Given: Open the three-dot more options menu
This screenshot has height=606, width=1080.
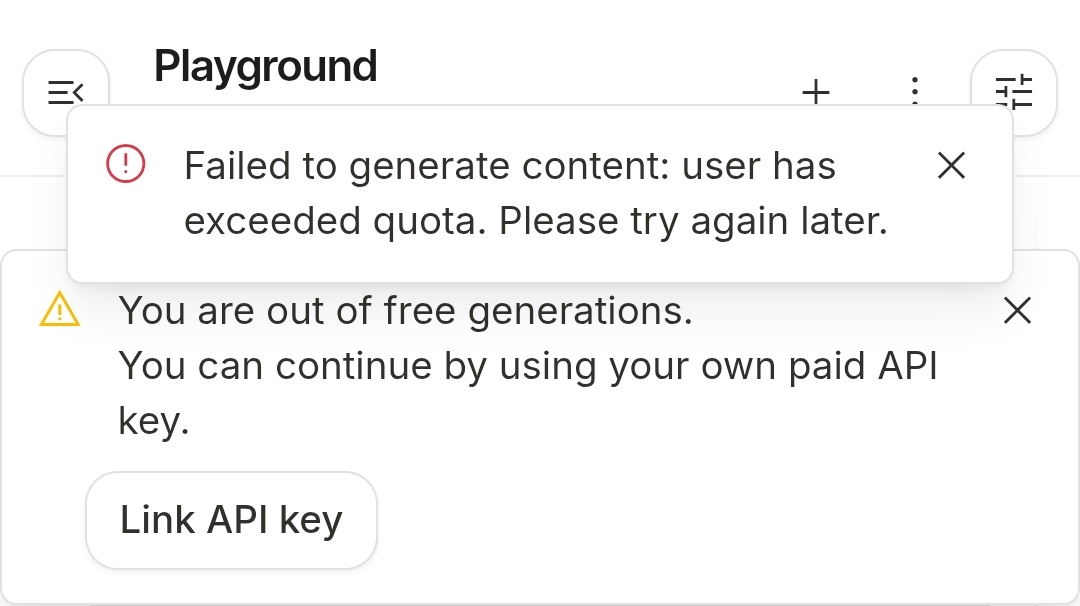Looking at the screenshot, I should coord(915,91).
